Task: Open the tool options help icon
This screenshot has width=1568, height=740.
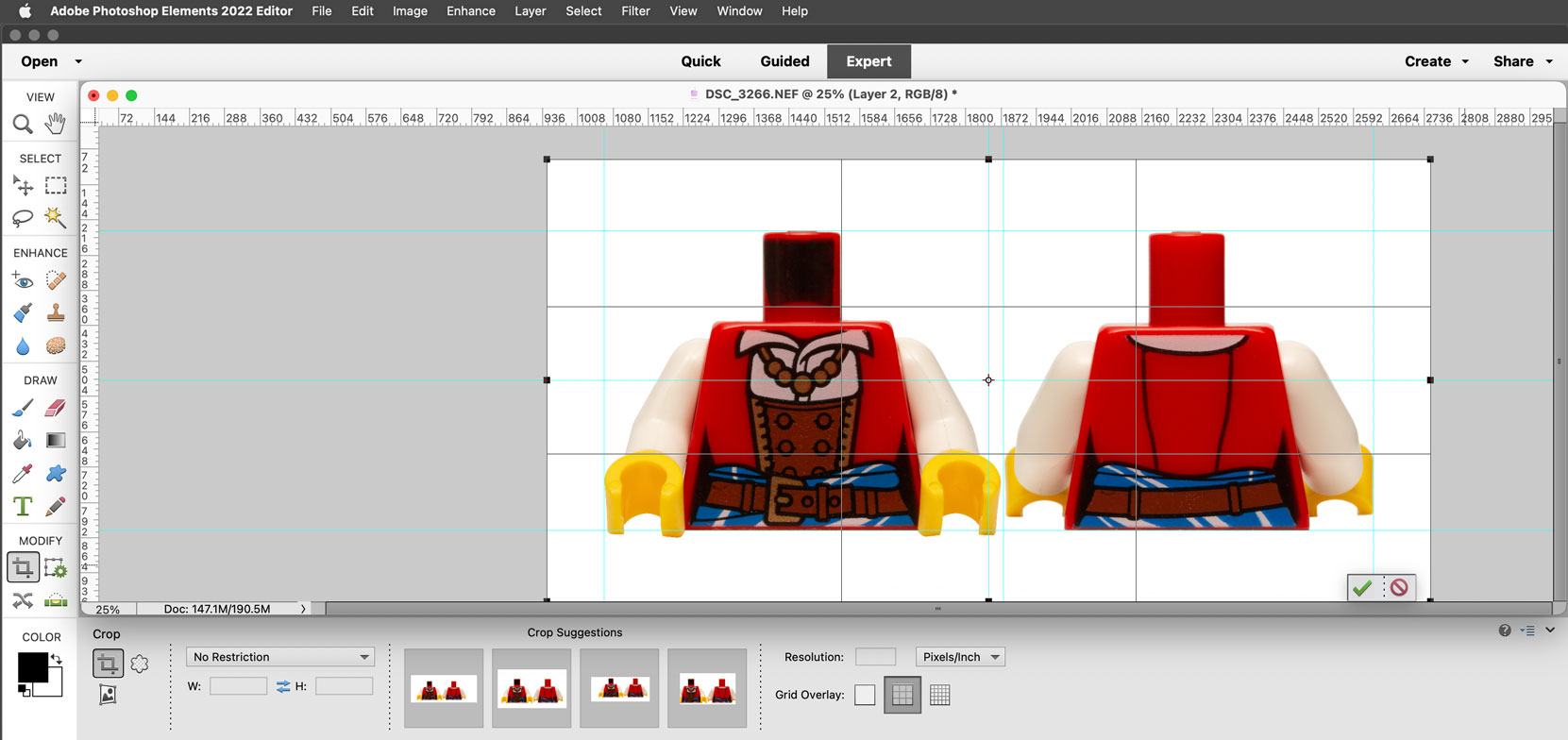Action: [x=1505, y=631]
